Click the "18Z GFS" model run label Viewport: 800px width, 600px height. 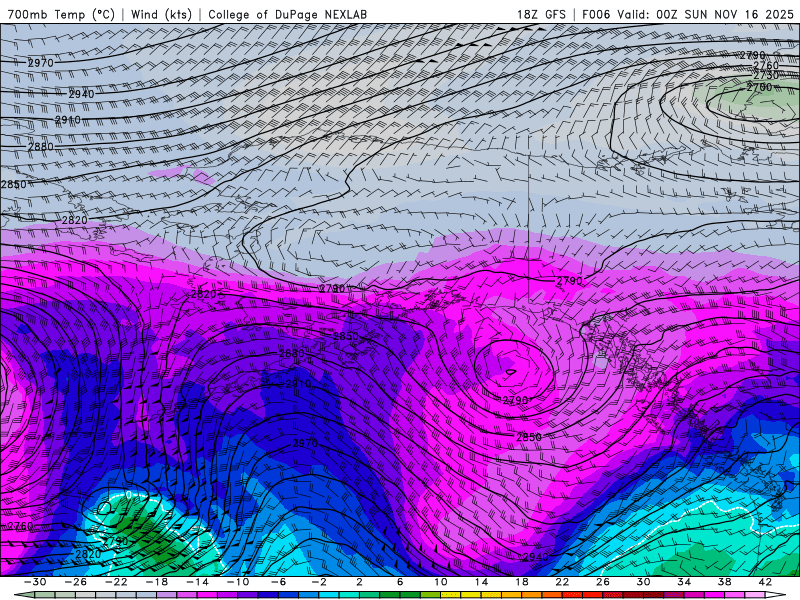(x=541, y=15)
